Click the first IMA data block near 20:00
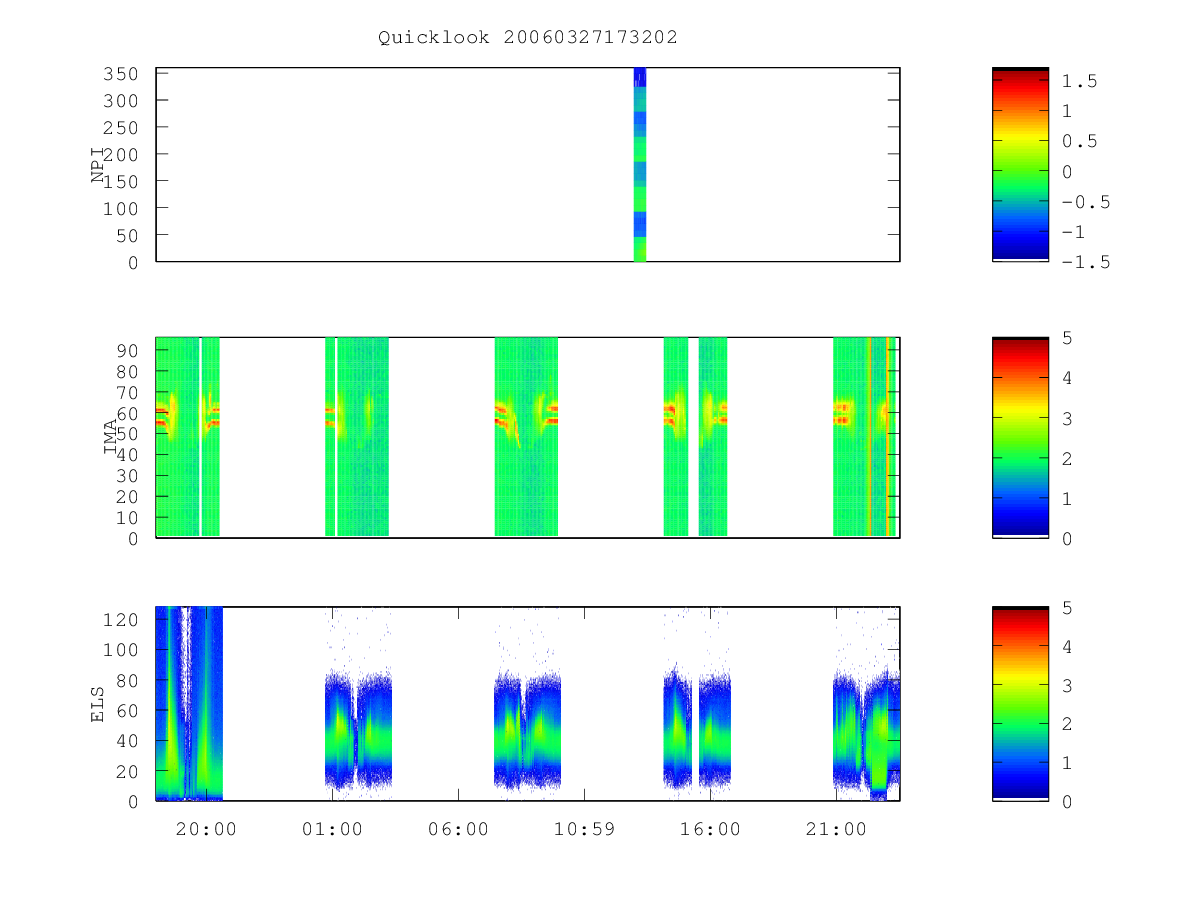The width and height of the screenshot is (1200, 900). tap(187, 437)
